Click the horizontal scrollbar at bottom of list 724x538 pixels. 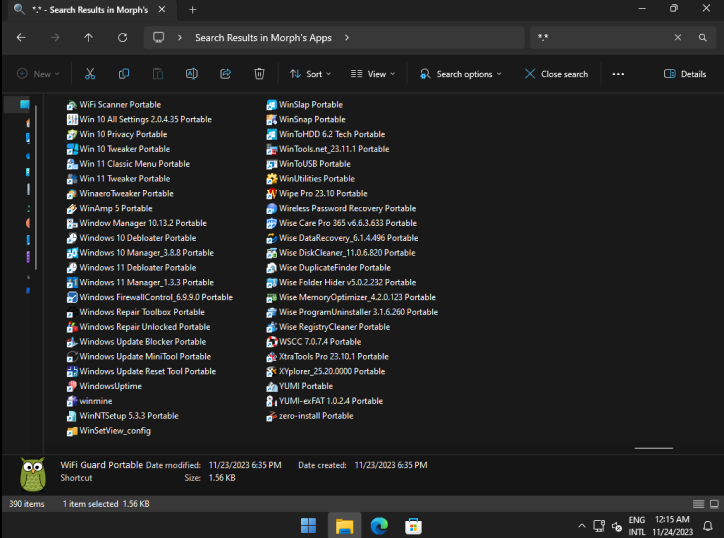click(x=653, y=448)
